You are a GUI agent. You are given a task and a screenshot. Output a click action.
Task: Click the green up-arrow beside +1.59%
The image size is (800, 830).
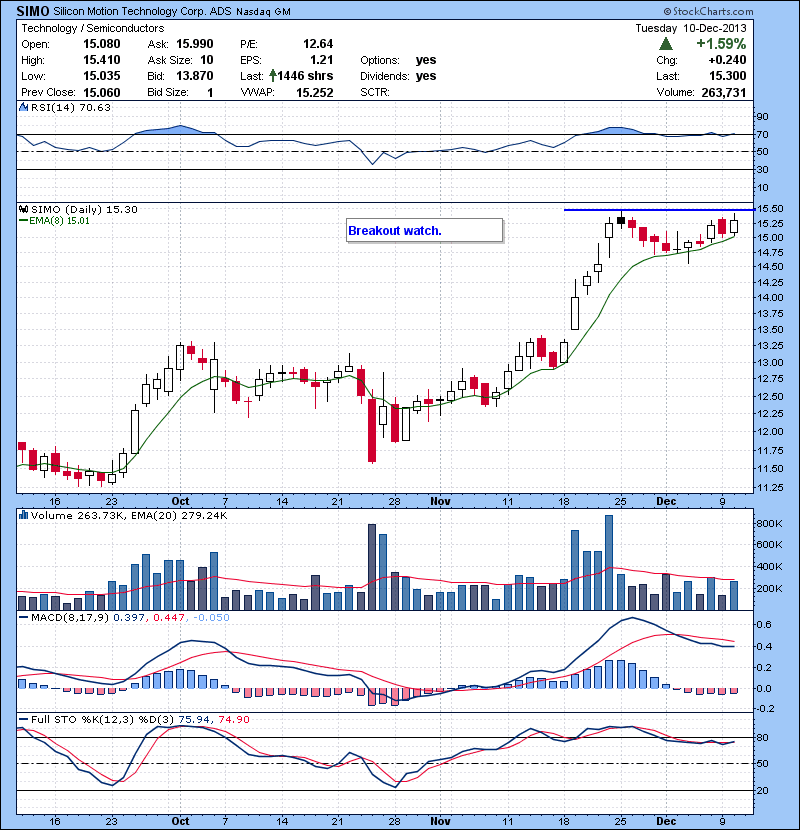(x=666, y=43)
